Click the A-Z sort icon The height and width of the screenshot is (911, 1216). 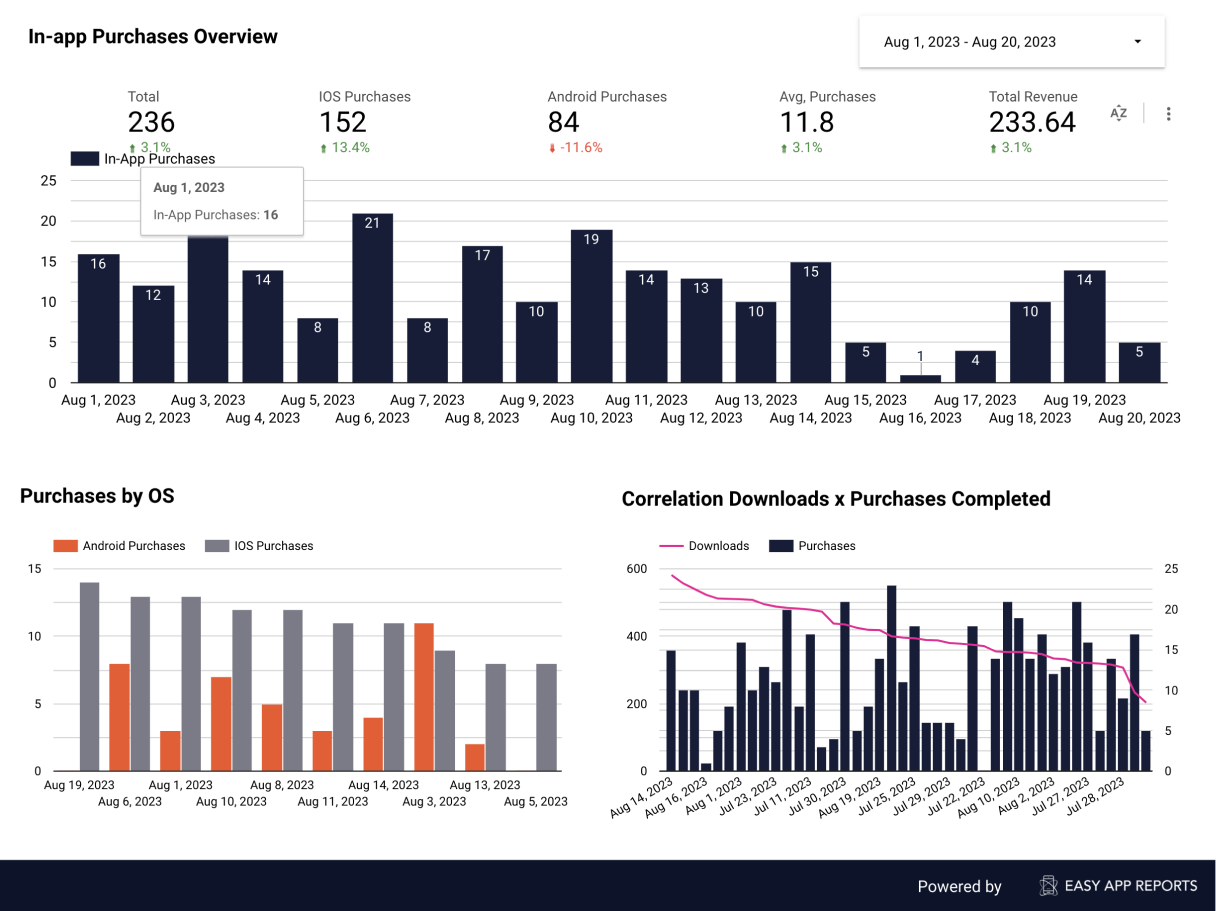pyautogui.click(x=1119, y=114)
